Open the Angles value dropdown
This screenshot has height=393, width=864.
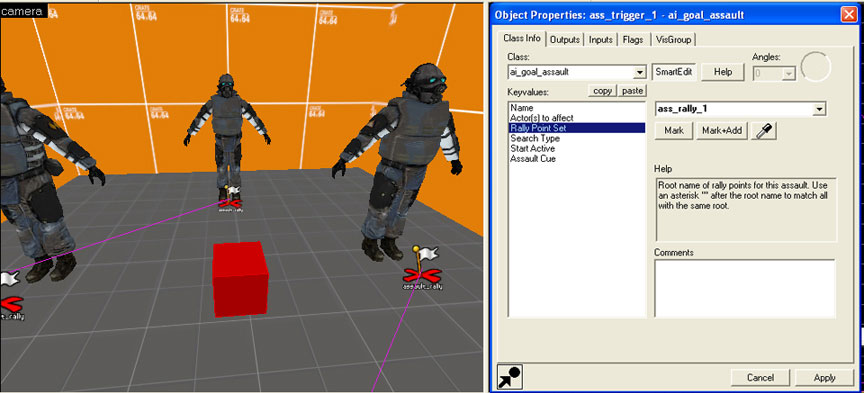(789, 73)
